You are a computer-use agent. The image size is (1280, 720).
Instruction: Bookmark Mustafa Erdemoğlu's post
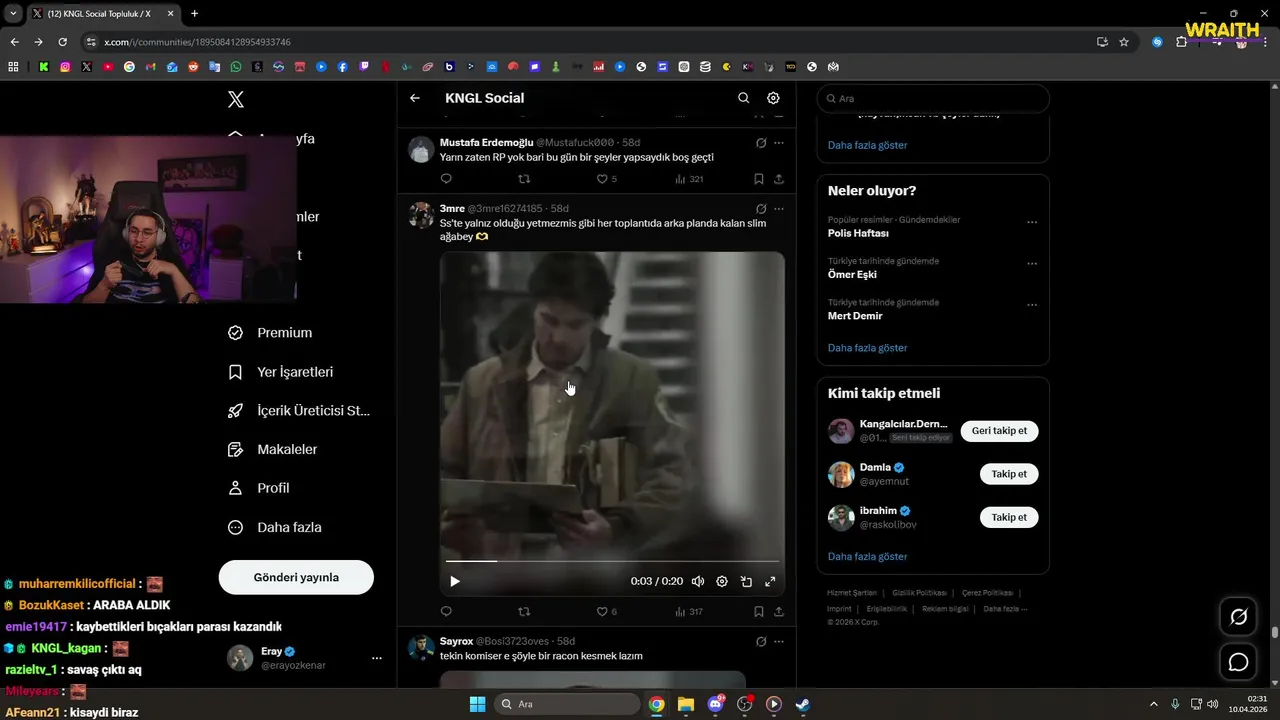tap(758, 179)
